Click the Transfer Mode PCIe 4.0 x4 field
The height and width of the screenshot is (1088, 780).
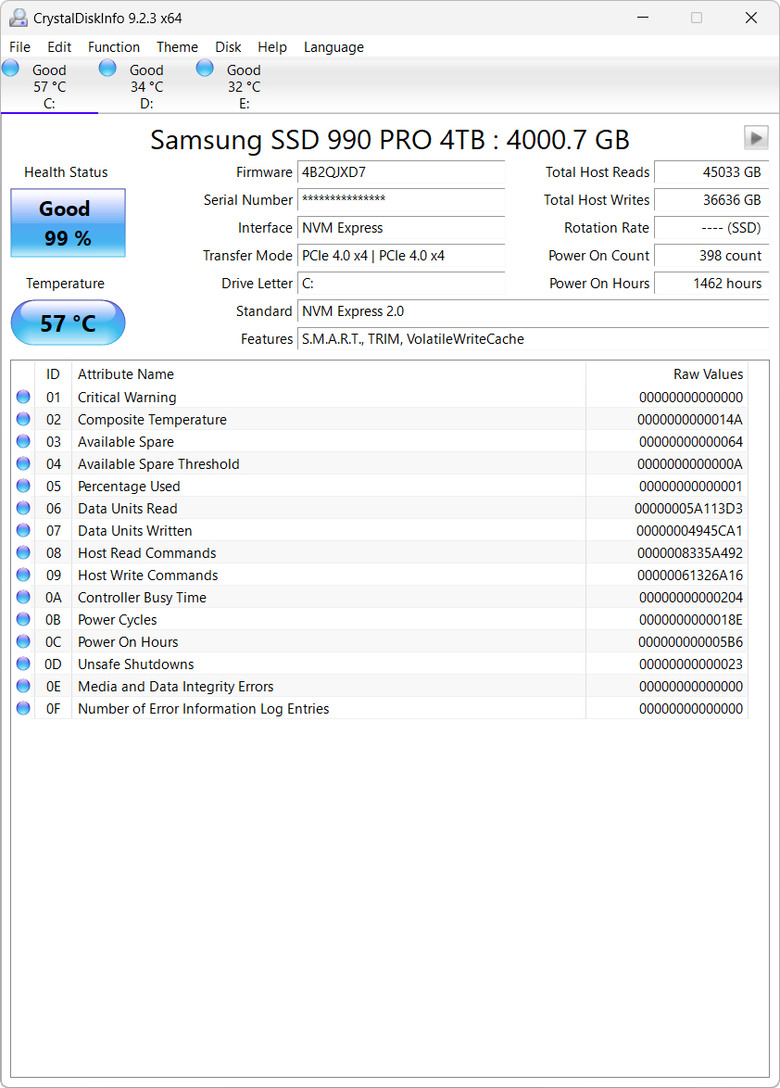pos(401,255)
